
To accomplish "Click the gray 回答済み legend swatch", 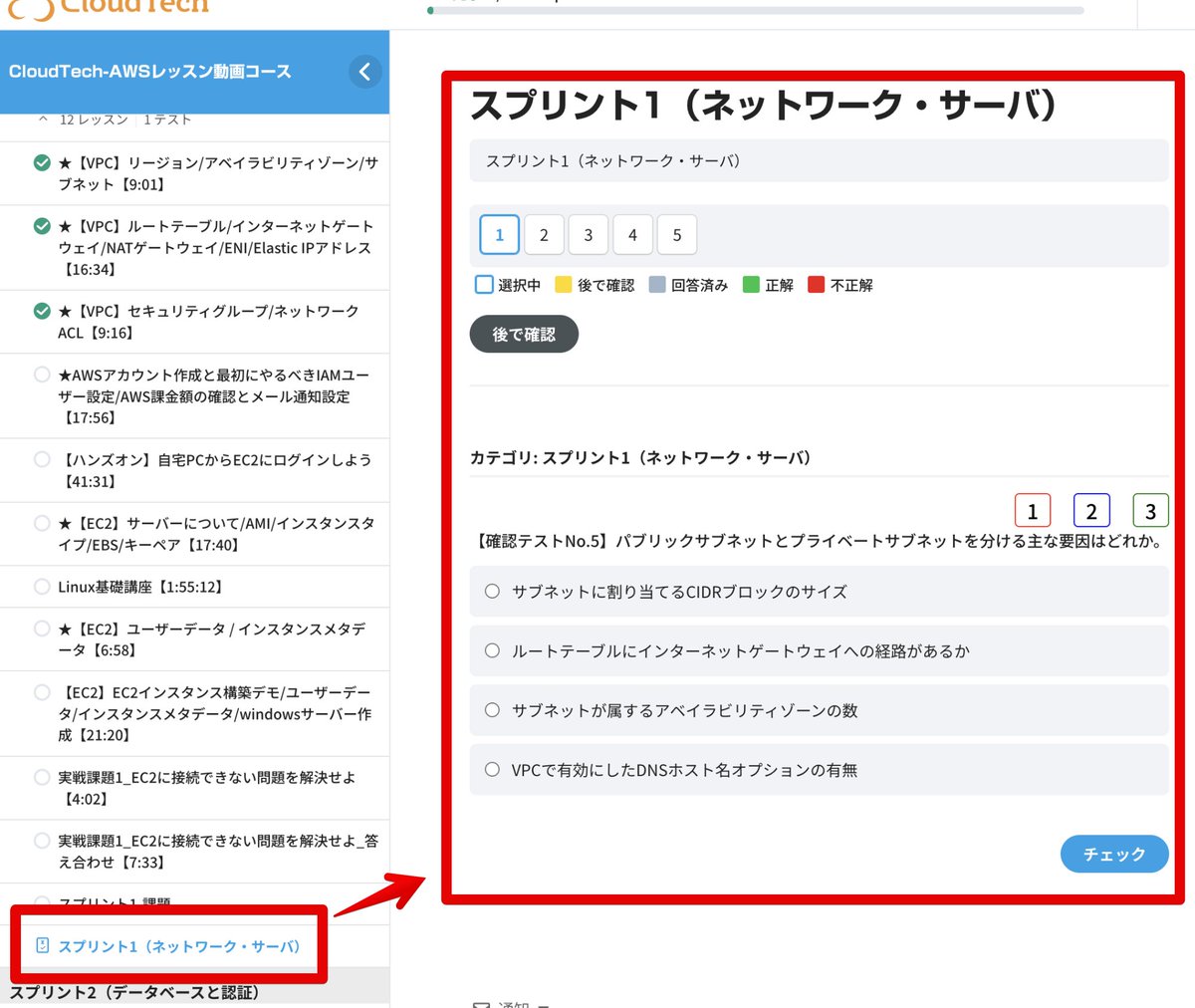I will tap(657, 285).
